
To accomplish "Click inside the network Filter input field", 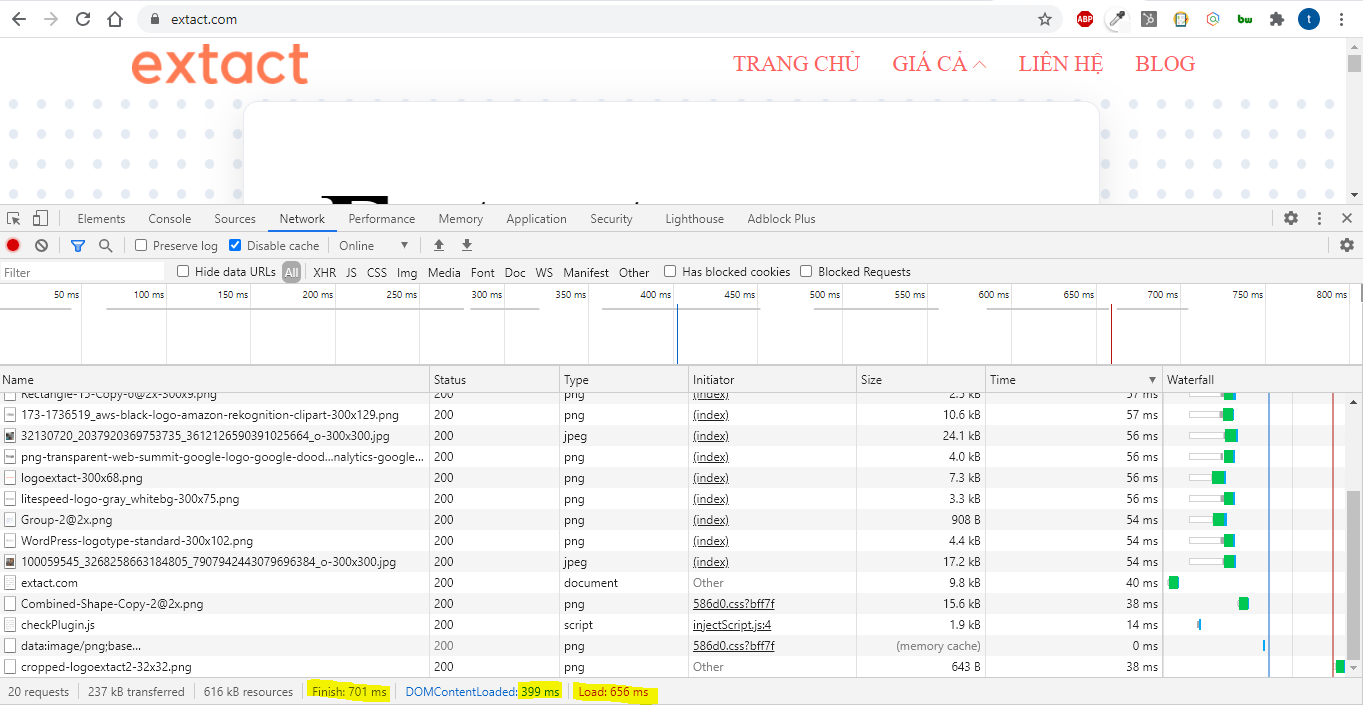I will (x=80, y=271).
